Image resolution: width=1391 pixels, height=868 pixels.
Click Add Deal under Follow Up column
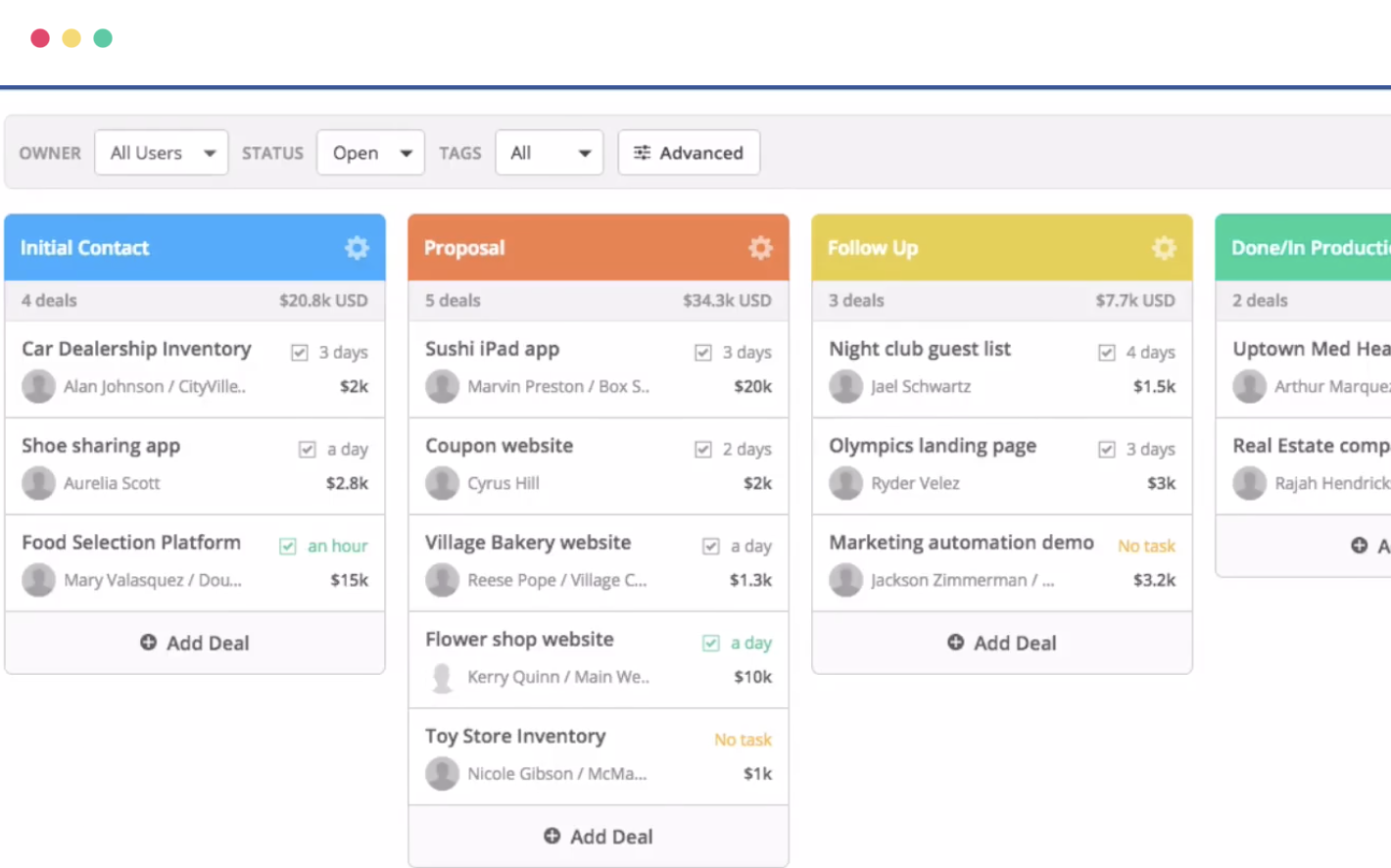1002,643
